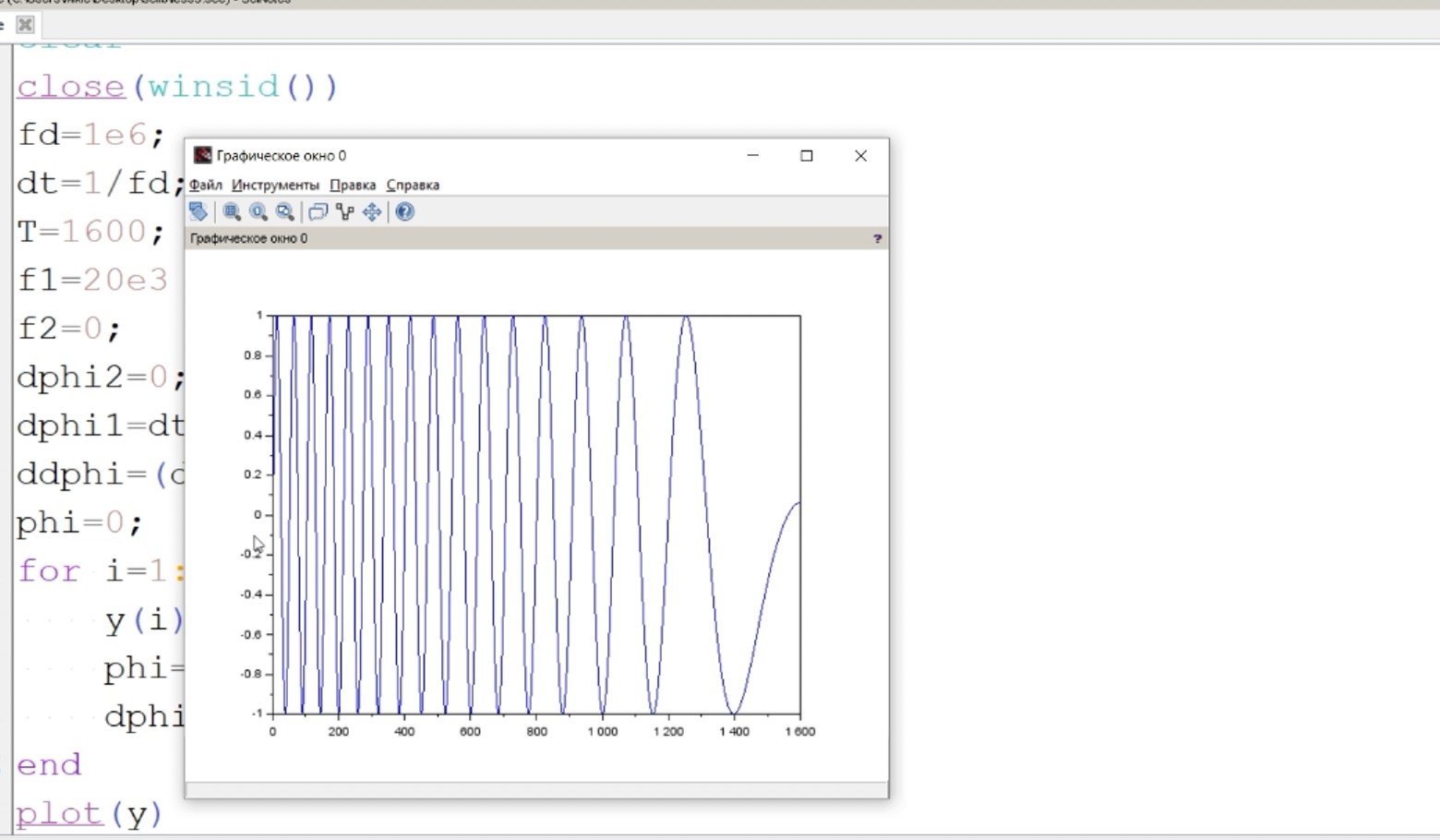Restore original view with the zoom reset icon
This screenshot has width=1440, height=840.
tap(258, 212)
